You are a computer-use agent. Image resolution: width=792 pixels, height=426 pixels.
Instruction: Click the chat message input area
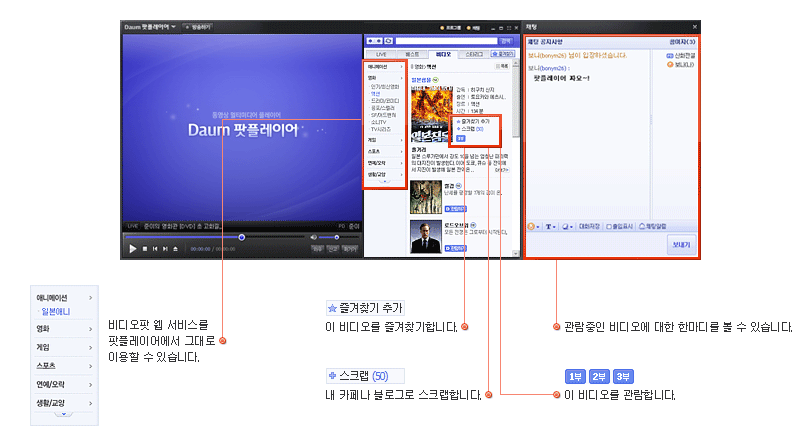click(x=596, y=245)
